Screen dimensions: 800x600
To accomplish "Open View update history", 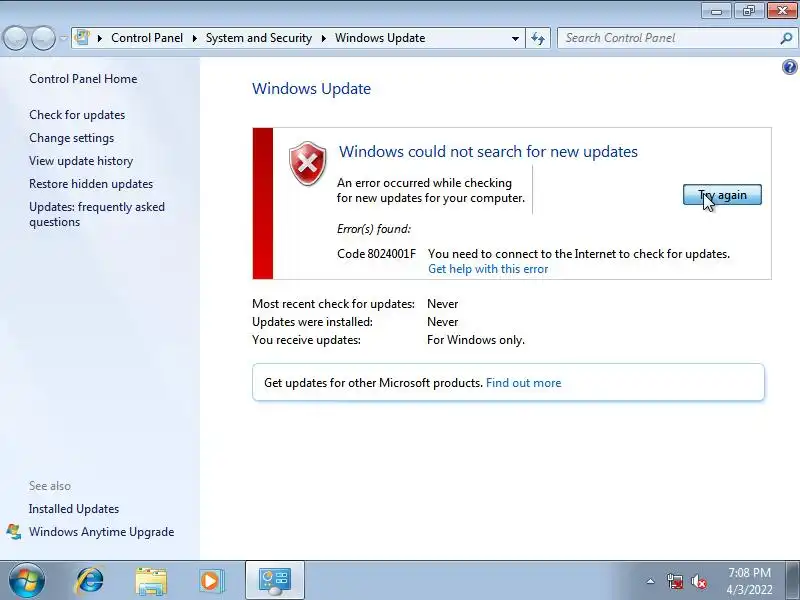I will [81, 161].
